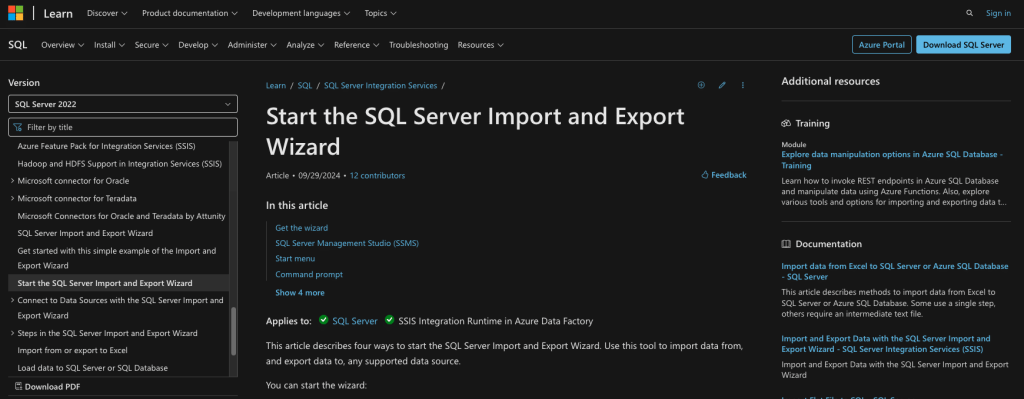The image size is (1024, 399).
Task: Click Download PDF at sidebar bottom
Action: pyautogui.click(x=48, y=387)
